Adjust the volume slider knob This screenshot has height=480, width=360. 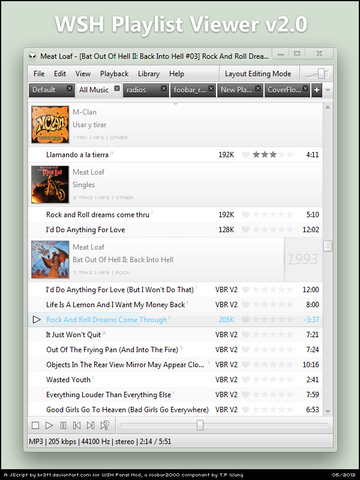[321, 73]
